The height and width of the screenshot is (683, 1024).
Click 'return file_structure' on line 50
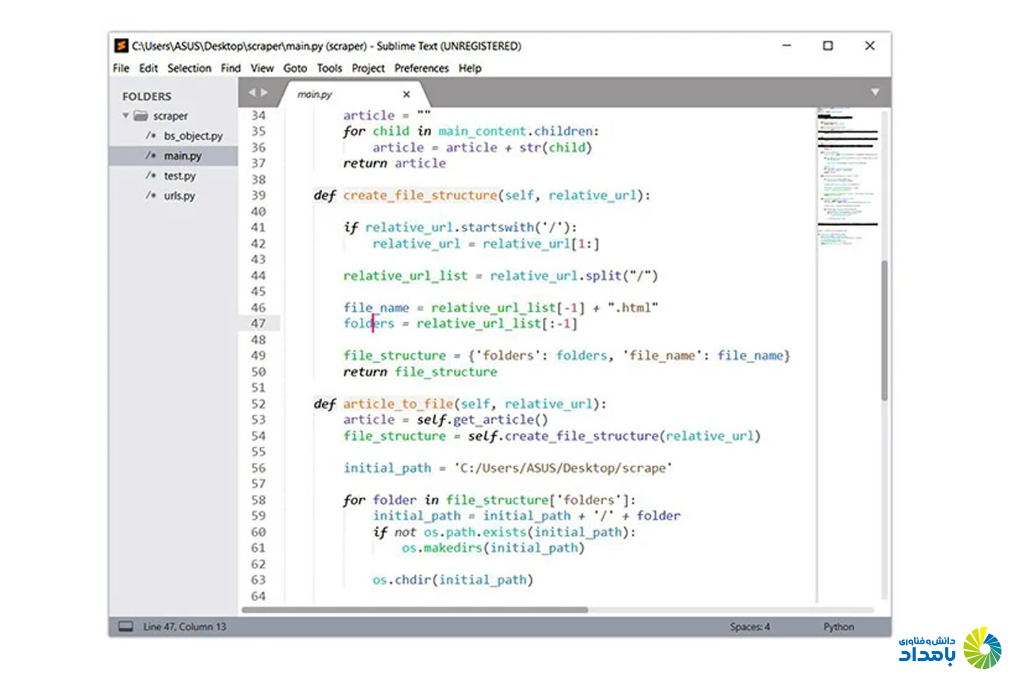coord(420,372)
